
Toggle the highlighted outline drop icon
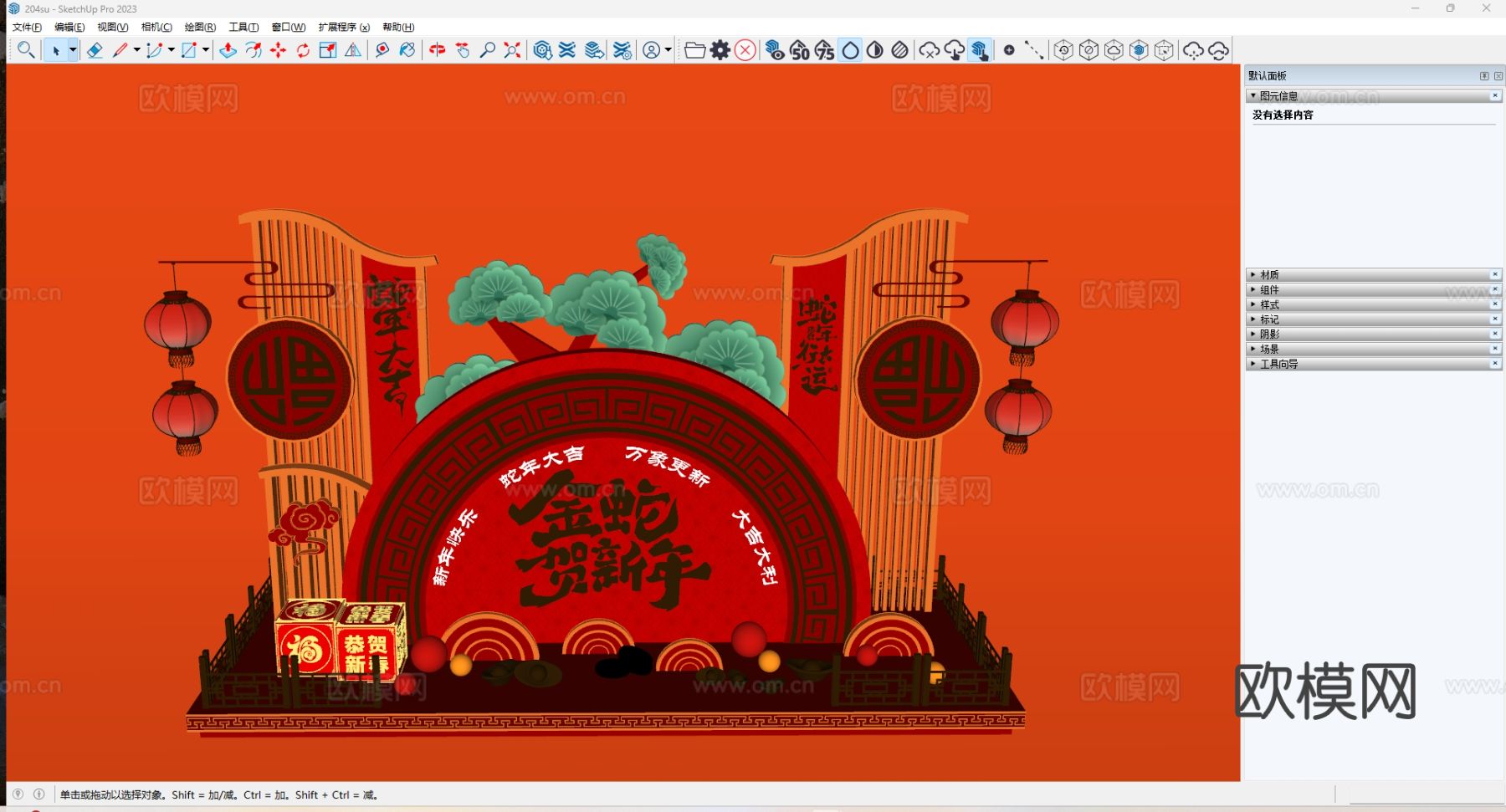[850, 50]
